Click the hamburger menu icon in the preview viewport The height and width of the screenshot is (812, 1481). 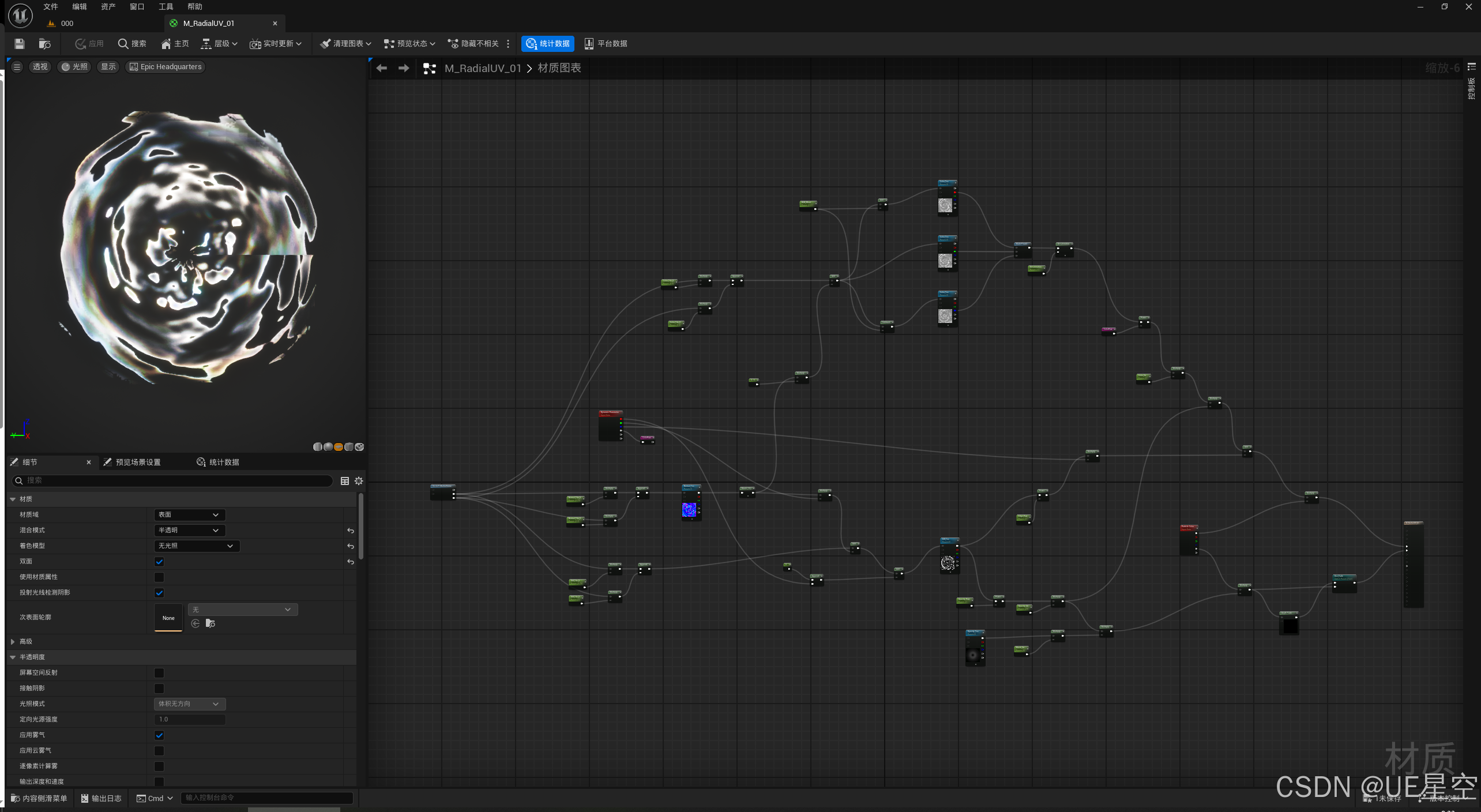(x=17, y=67)
